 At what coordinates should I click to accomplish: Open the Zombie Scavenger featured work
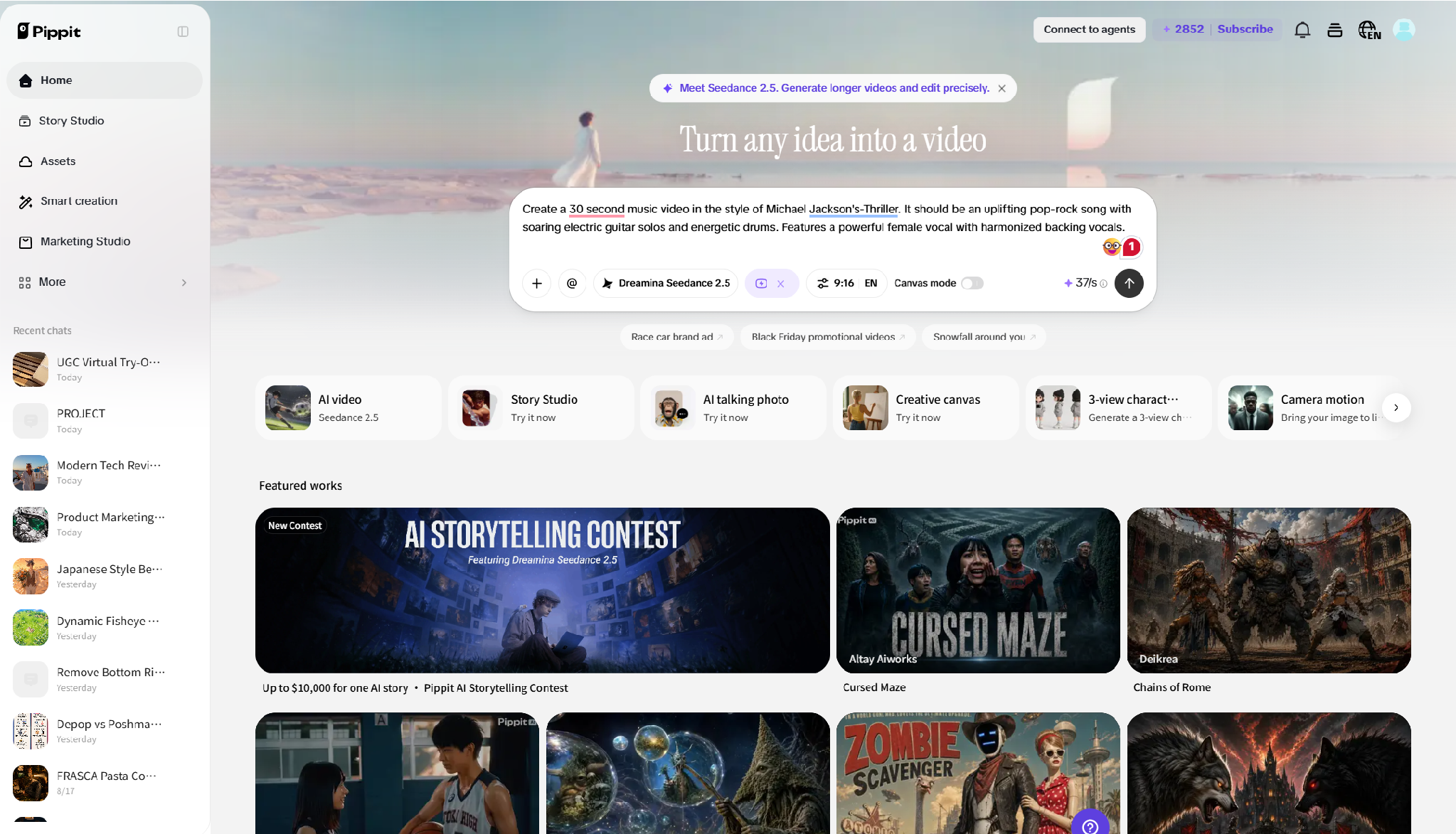pos(978,773)
